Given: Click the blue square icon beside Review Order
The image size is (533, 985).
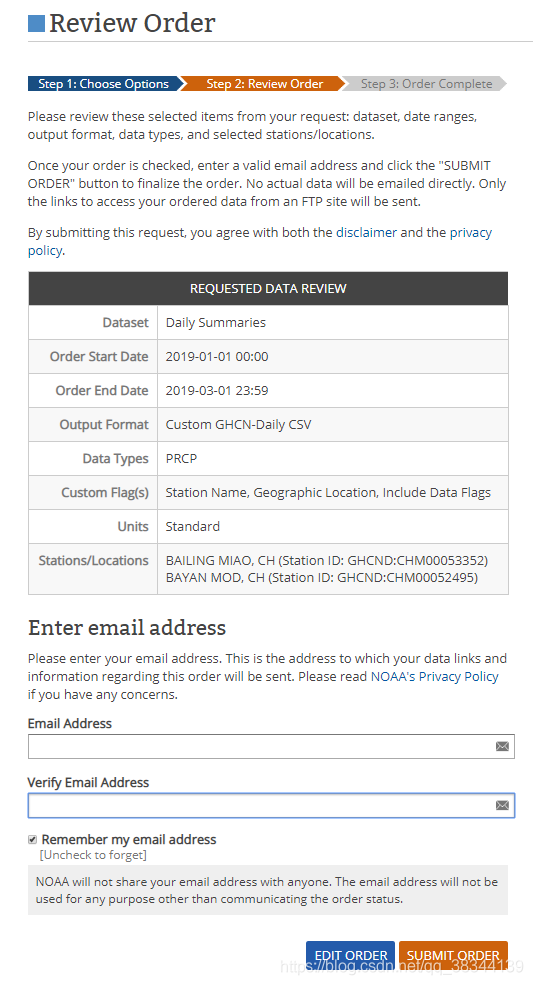Looking at the screenshot, I should 36,23.
